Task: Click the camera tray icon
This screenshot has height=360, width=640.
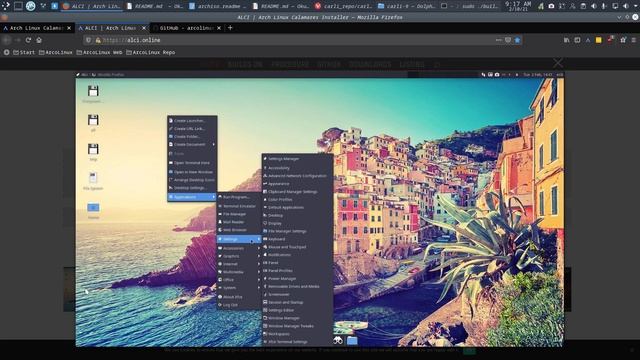Action: click(x=551, y=6)
